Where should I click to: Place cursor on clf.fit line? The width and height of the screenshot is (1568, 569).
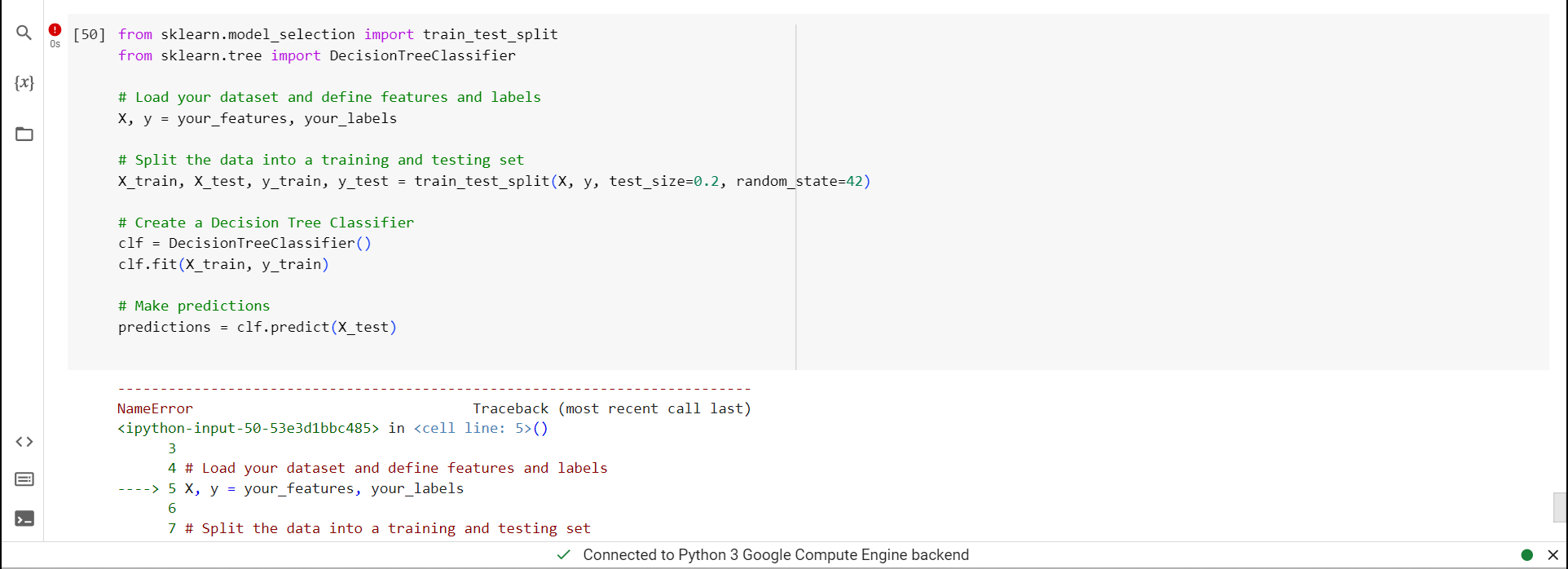coord(223,264)
